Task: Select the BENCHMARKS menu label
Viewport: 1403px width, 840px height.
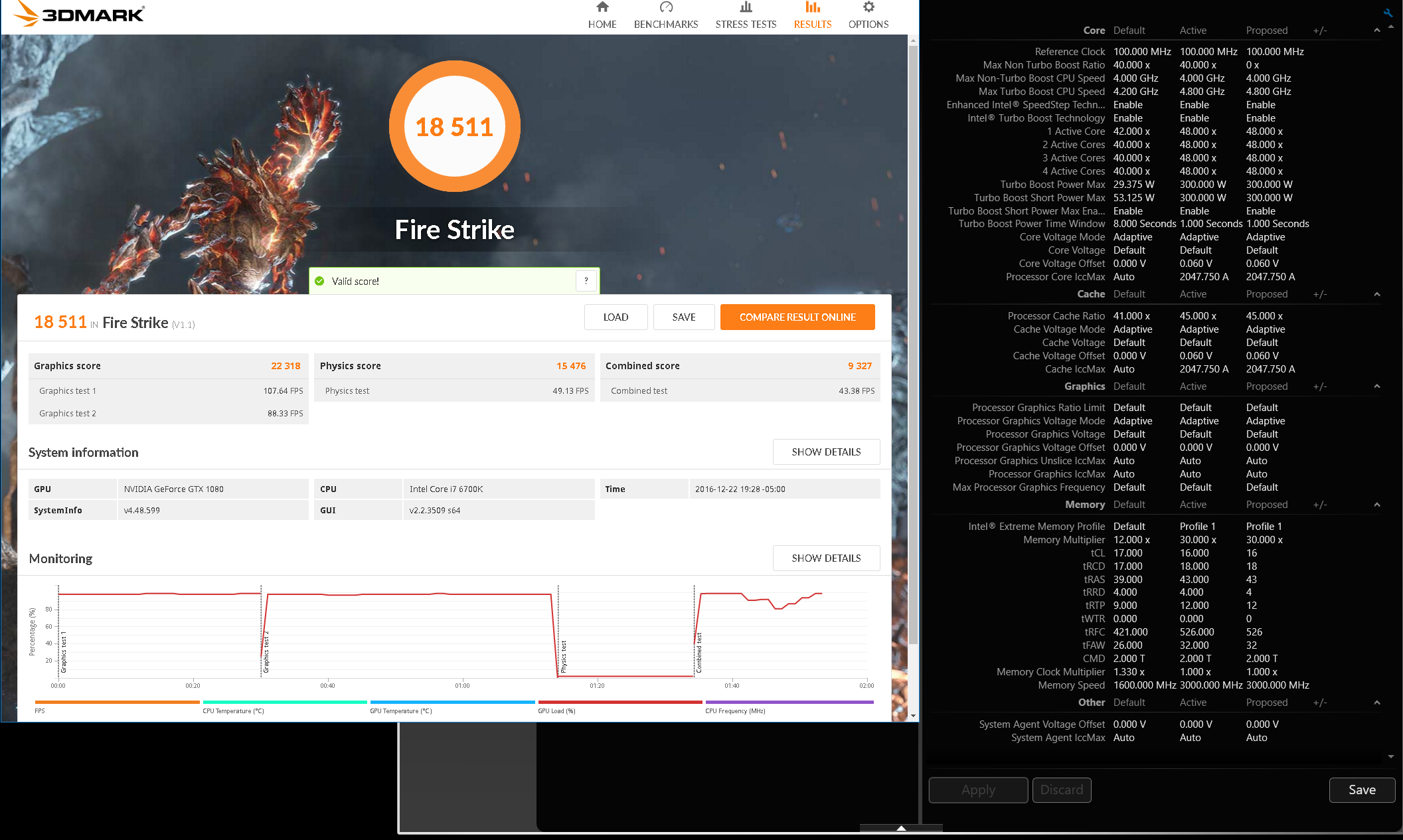Action: (x=666, y=25)
